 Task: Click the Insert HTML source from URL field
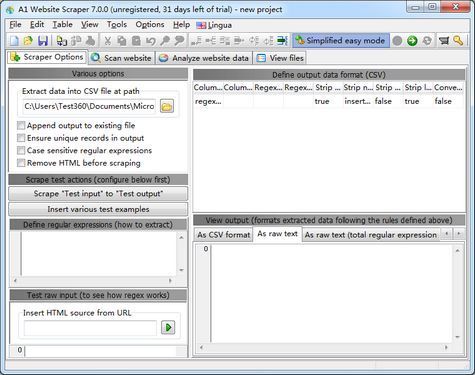(90, 328)
